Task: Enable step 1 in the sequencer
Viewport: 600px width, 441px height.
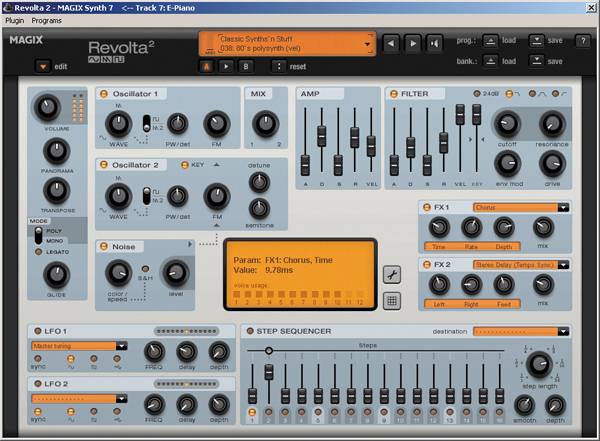Action: coord(252,412)
